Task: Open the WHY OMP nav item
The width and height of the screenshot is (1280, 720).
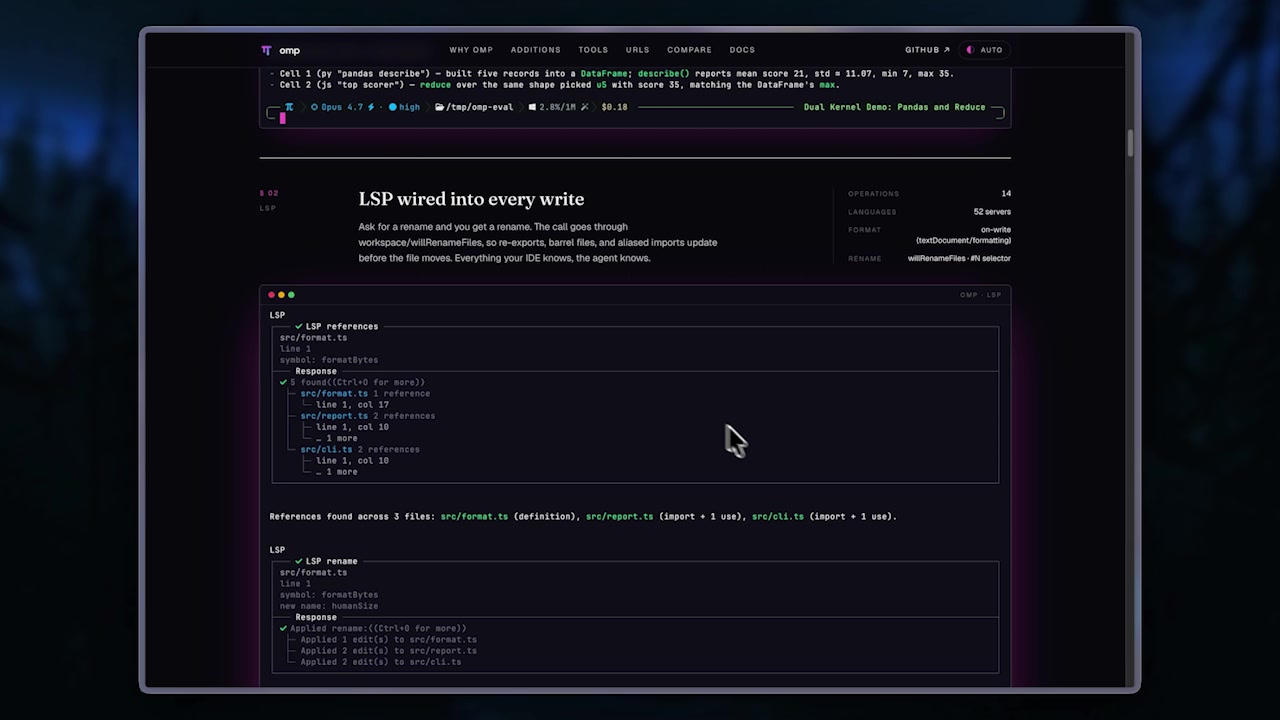Action: [x=471, y=50]
